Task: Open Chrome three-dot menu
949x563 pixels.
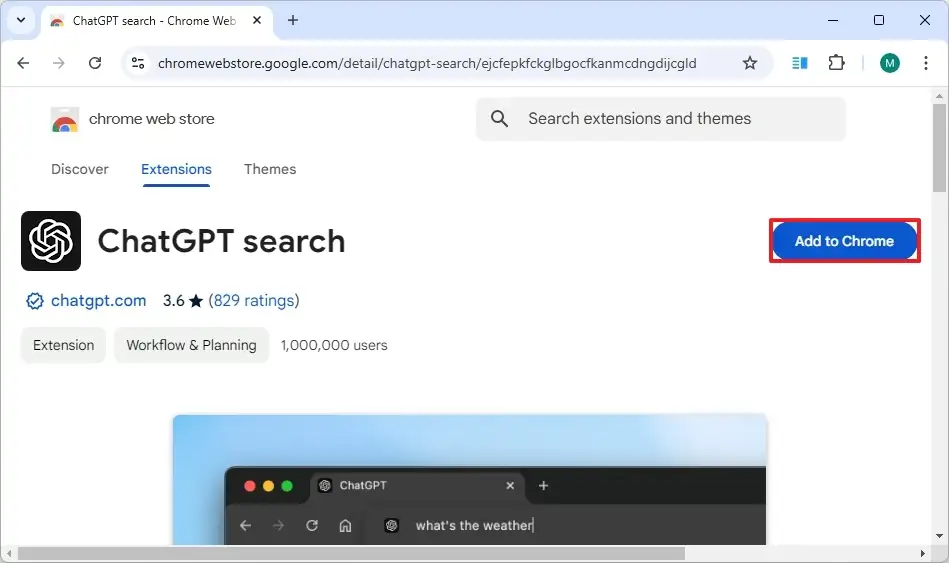Action: point(926,63)
